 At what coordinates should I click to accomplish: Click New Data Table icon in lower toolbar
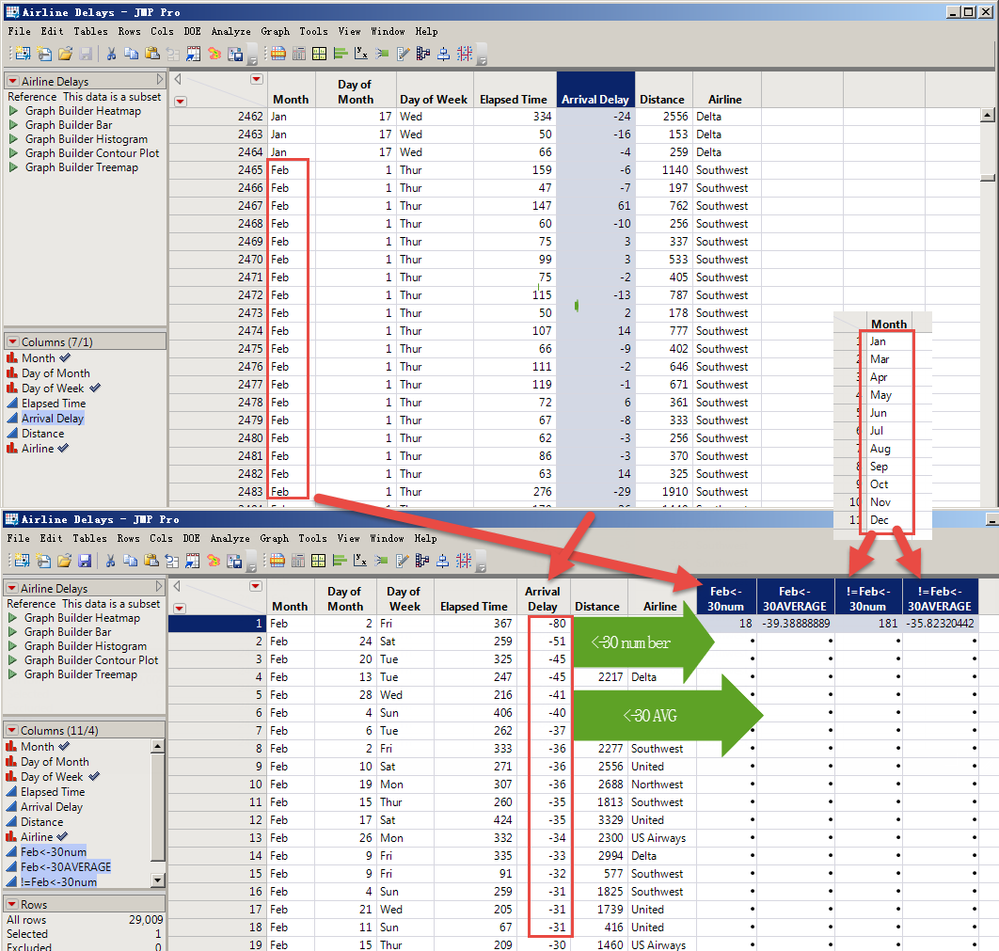pos(21,560)
